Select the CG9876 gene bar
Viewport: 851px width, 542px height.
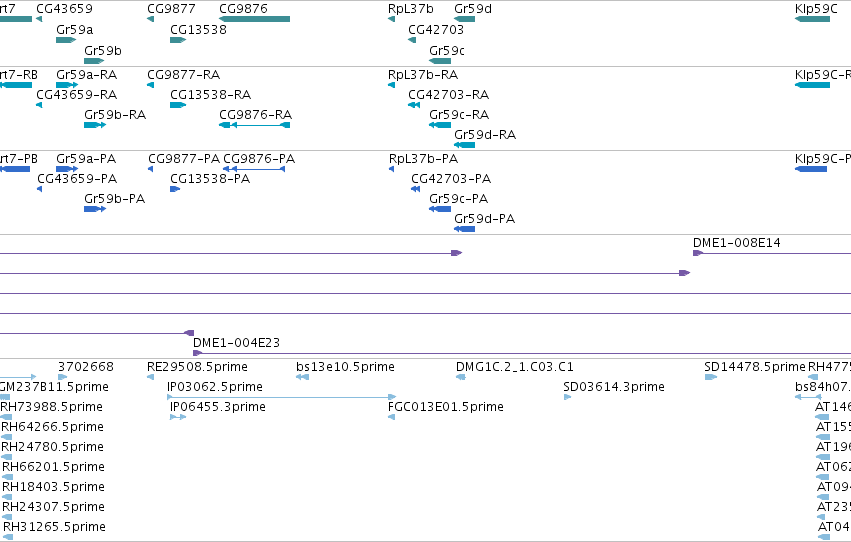[255, 19]
